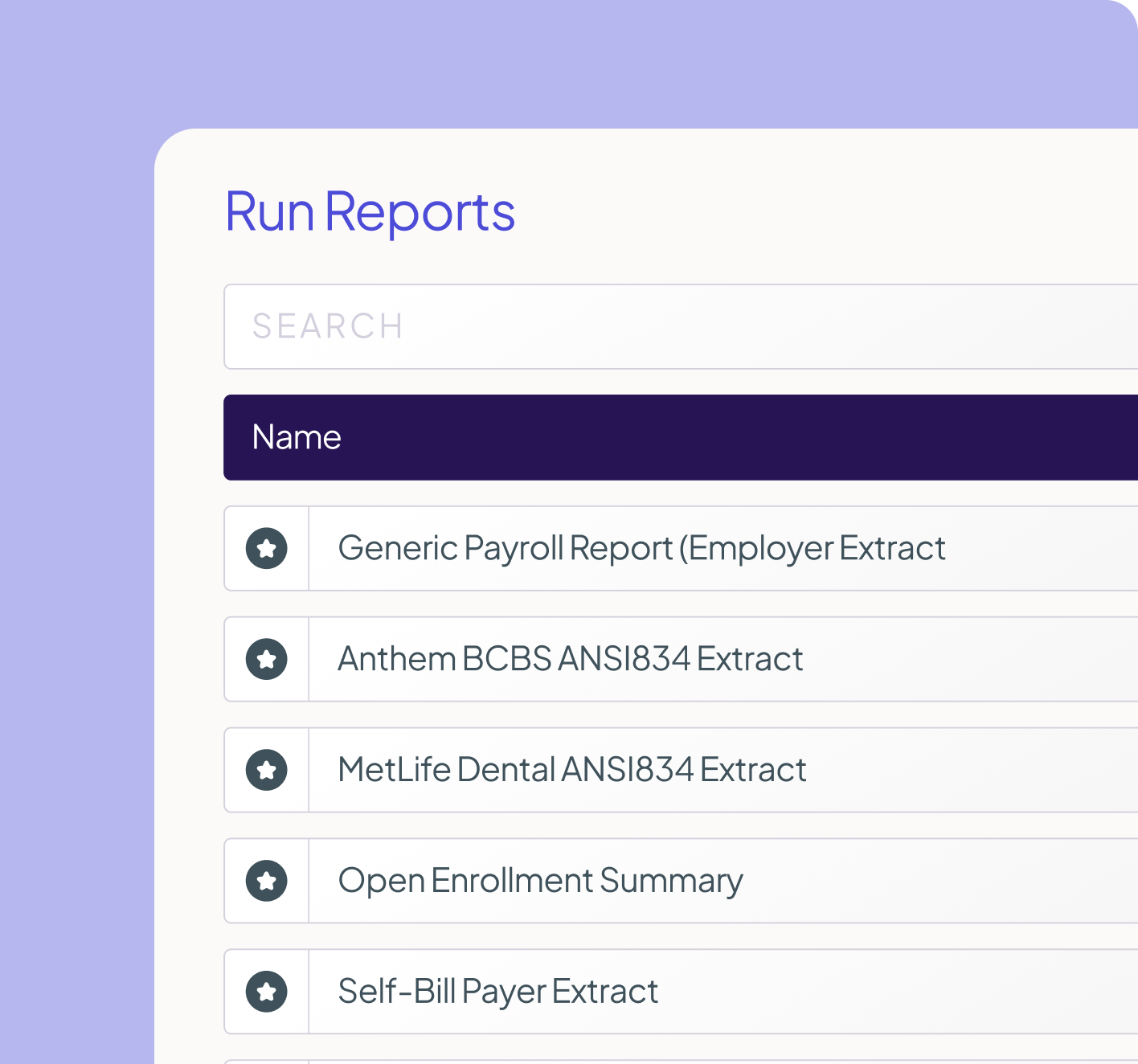
Task: Toggle star on Self-Bill Payer Extract
Action: (267, 992)
